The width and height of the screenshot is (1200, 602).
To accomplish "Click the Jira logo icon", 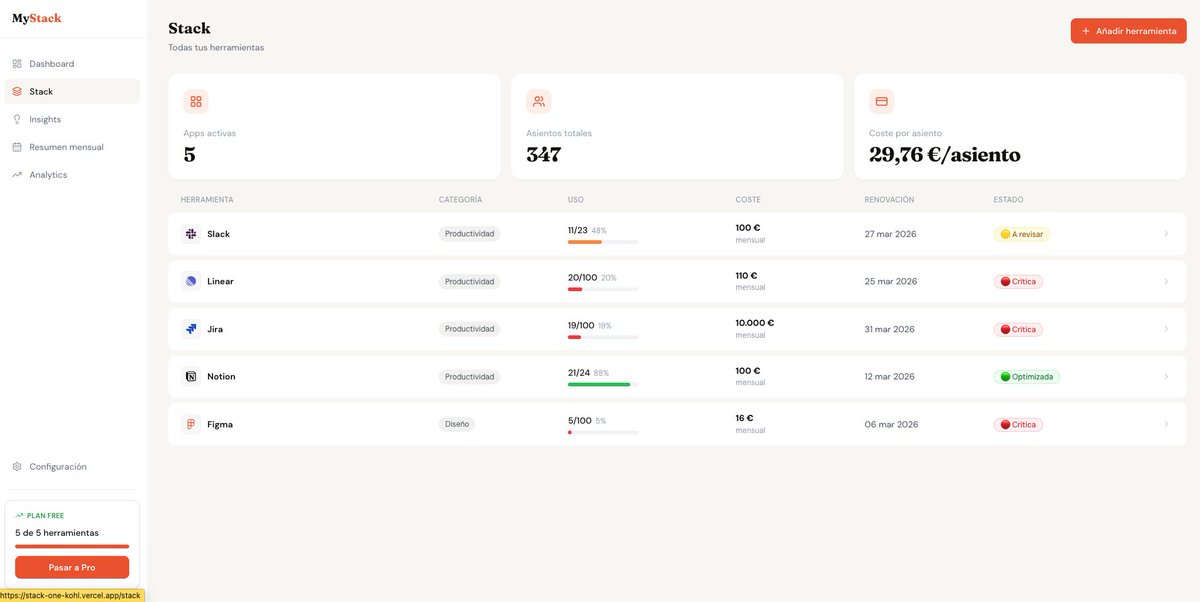I will click(x=191, y=329).
